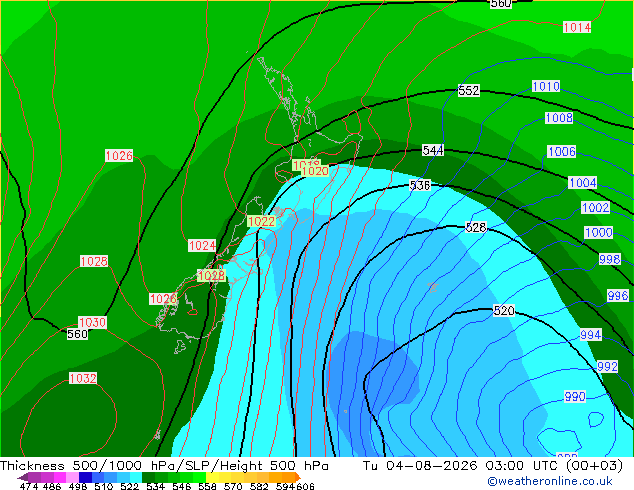Select the 552 height contour label

point(469,91)
